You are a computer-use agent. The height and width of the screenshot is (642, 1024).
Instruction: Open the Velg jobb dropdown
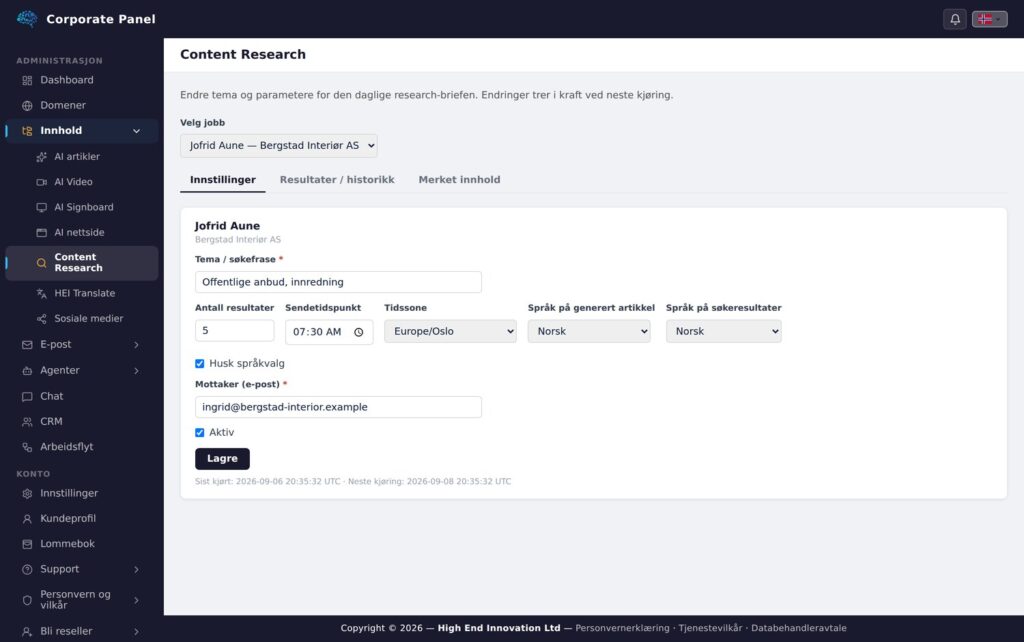coord(279,146)
